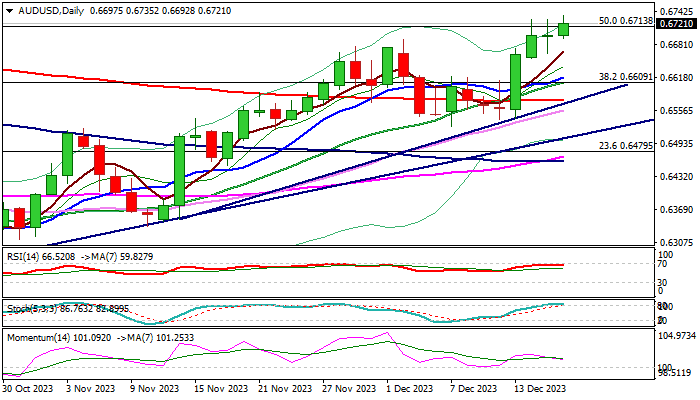Select the last green candle on the chart
Image resolution: width=700 pixels, height=400 pixels.
pos(563,30)
